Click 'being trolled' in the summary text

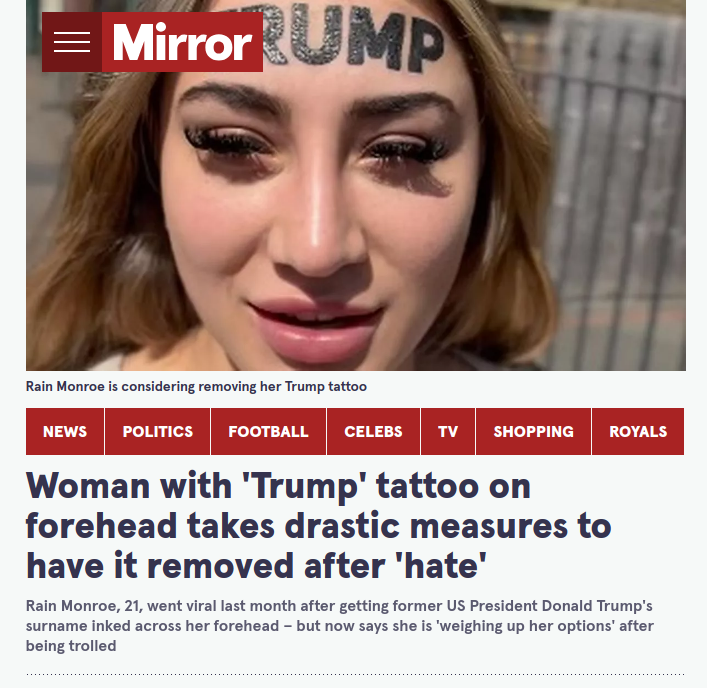point(71,646)
